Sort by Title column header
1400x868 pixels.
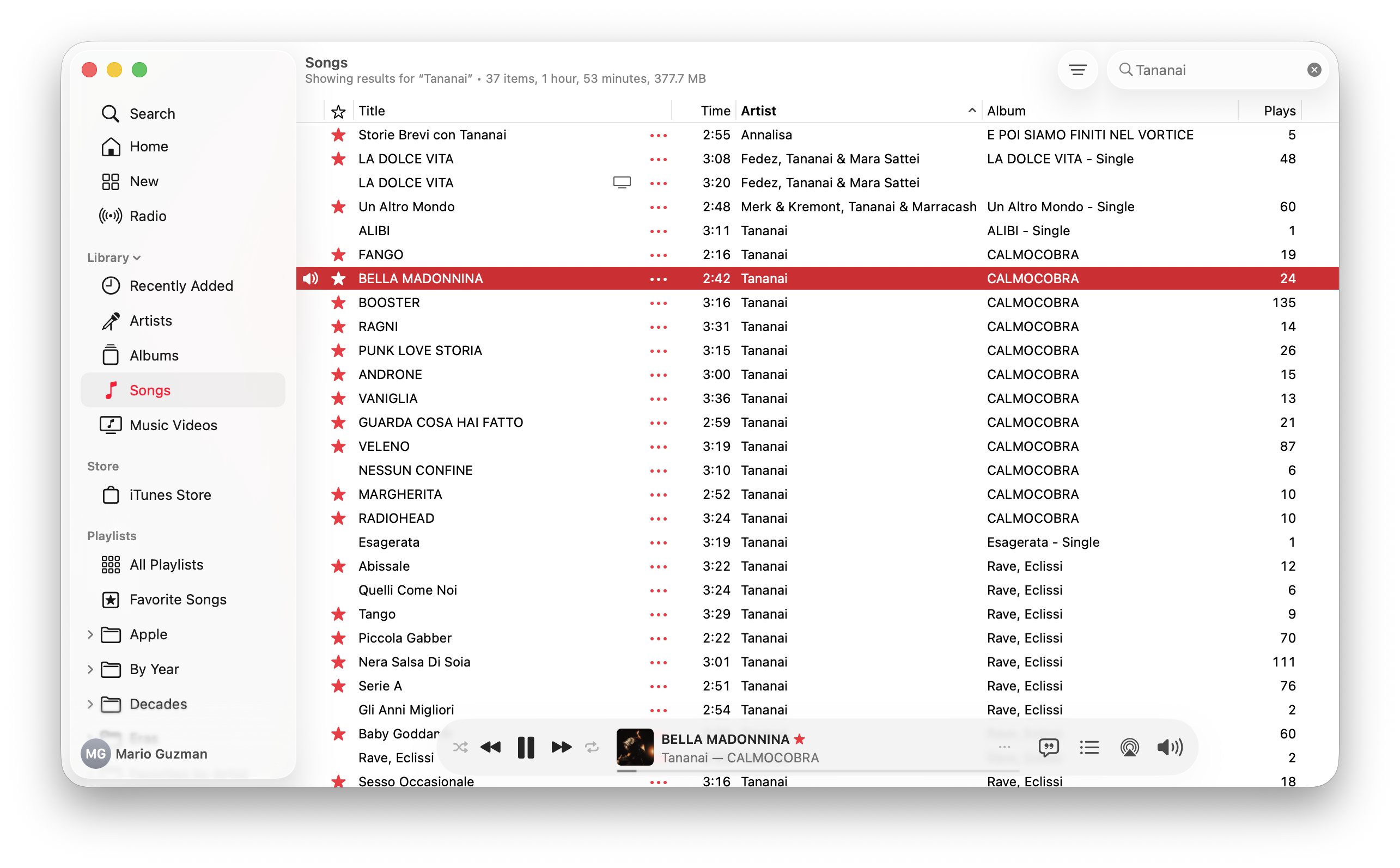pos(511,111)
